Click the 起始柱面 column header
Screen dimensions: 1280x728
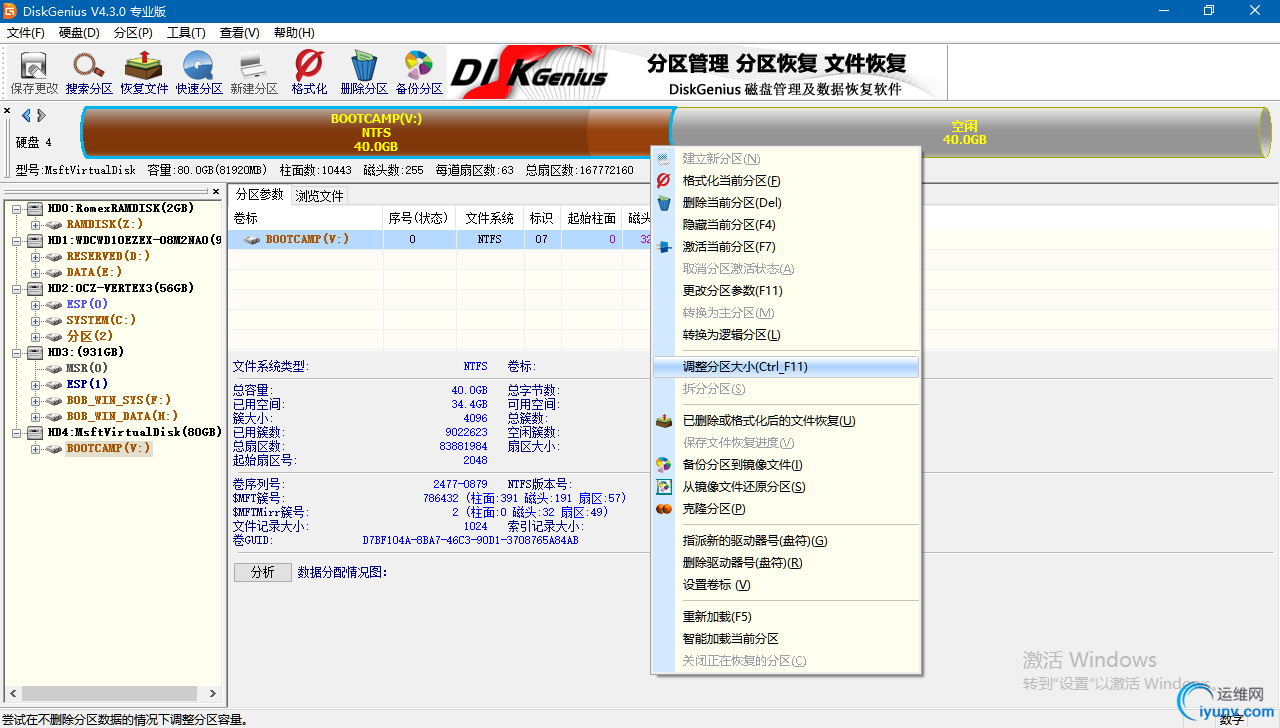pos(591,218)
